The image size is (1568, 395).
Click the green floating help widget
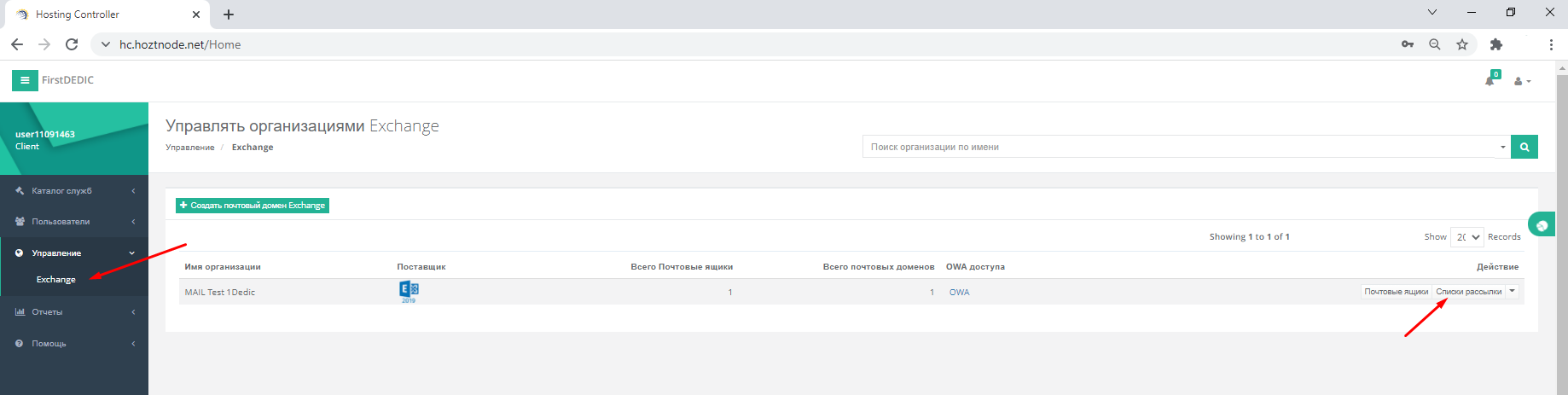1541,225
